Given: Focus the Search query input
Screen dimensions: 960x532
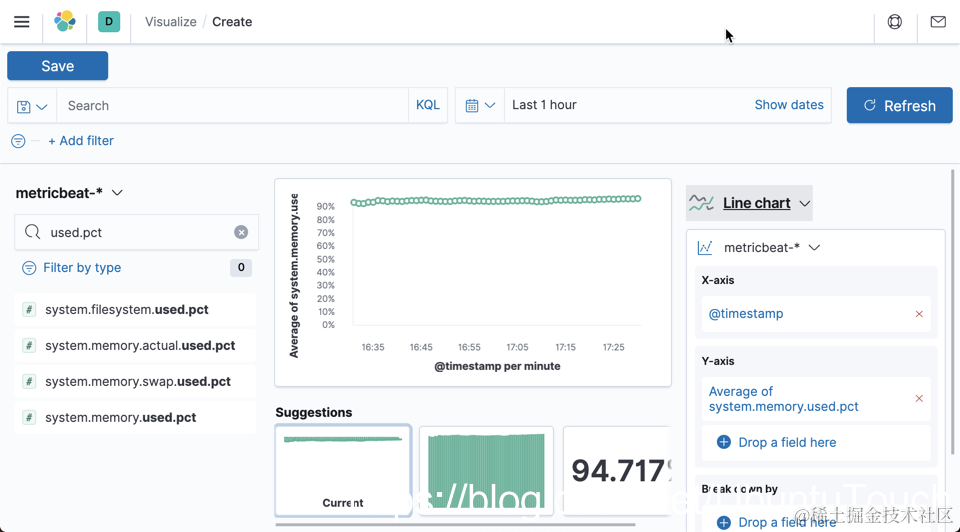Looking at the screenshot, I should pyautogui.click(x=232, y=105).
